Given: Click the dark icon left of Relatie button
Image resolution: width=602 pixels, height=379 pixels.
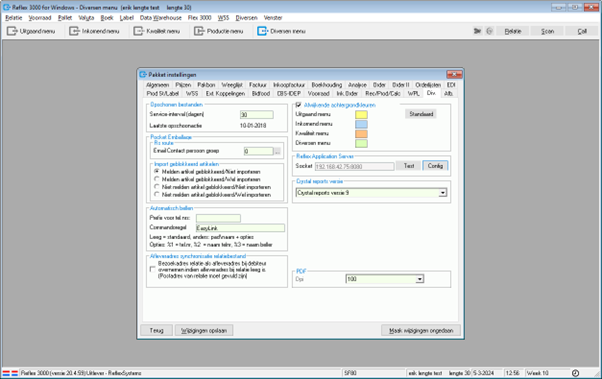Looking at the screenshot, I should coord(477,31).
